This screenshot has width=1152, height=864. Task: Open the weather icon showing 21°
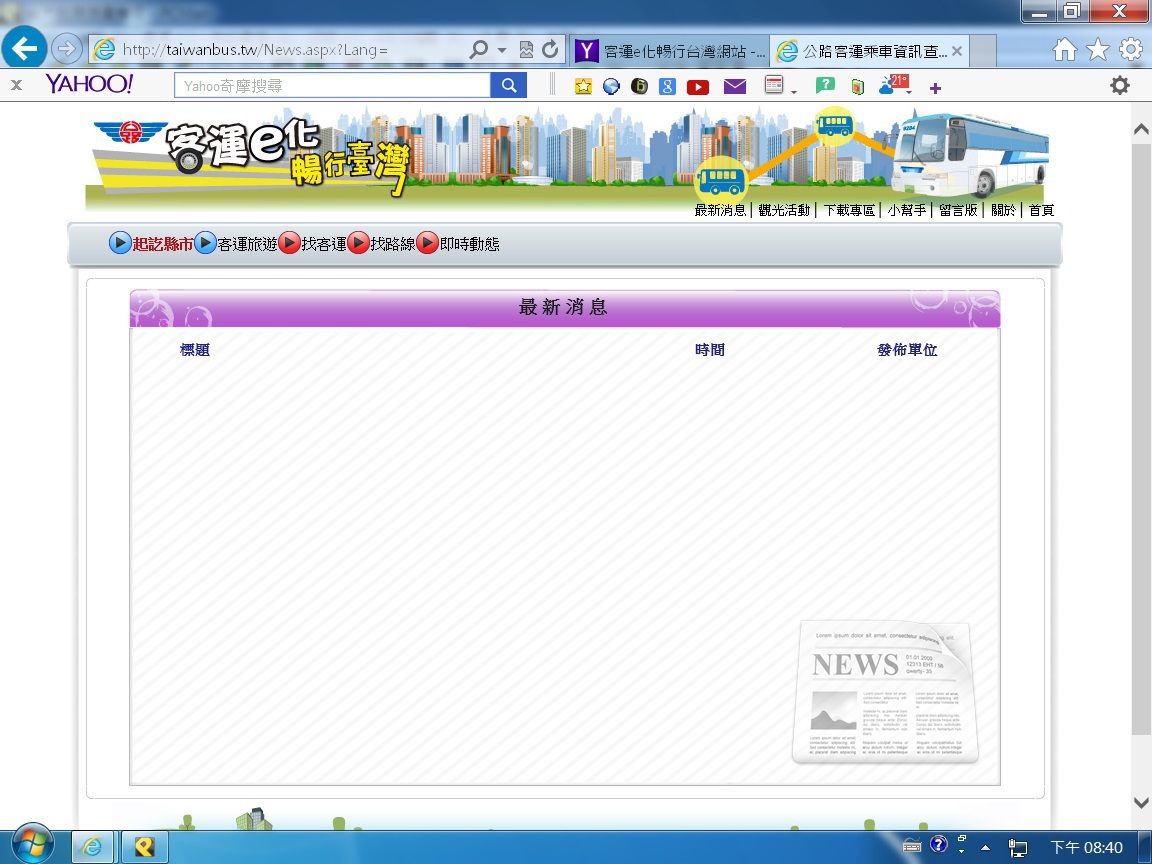(892, 85)
